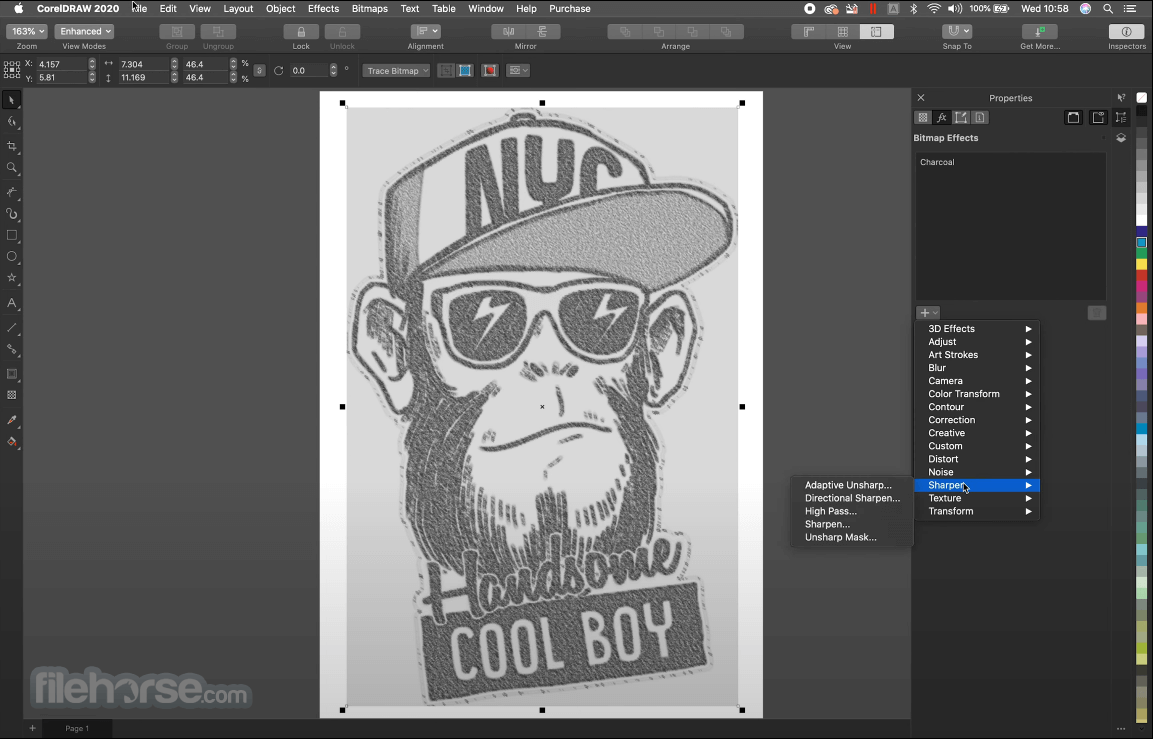The image size is (1153, 739).
Task: Click the no-fill swatch atop the palette
Action: pos(1141,98)
